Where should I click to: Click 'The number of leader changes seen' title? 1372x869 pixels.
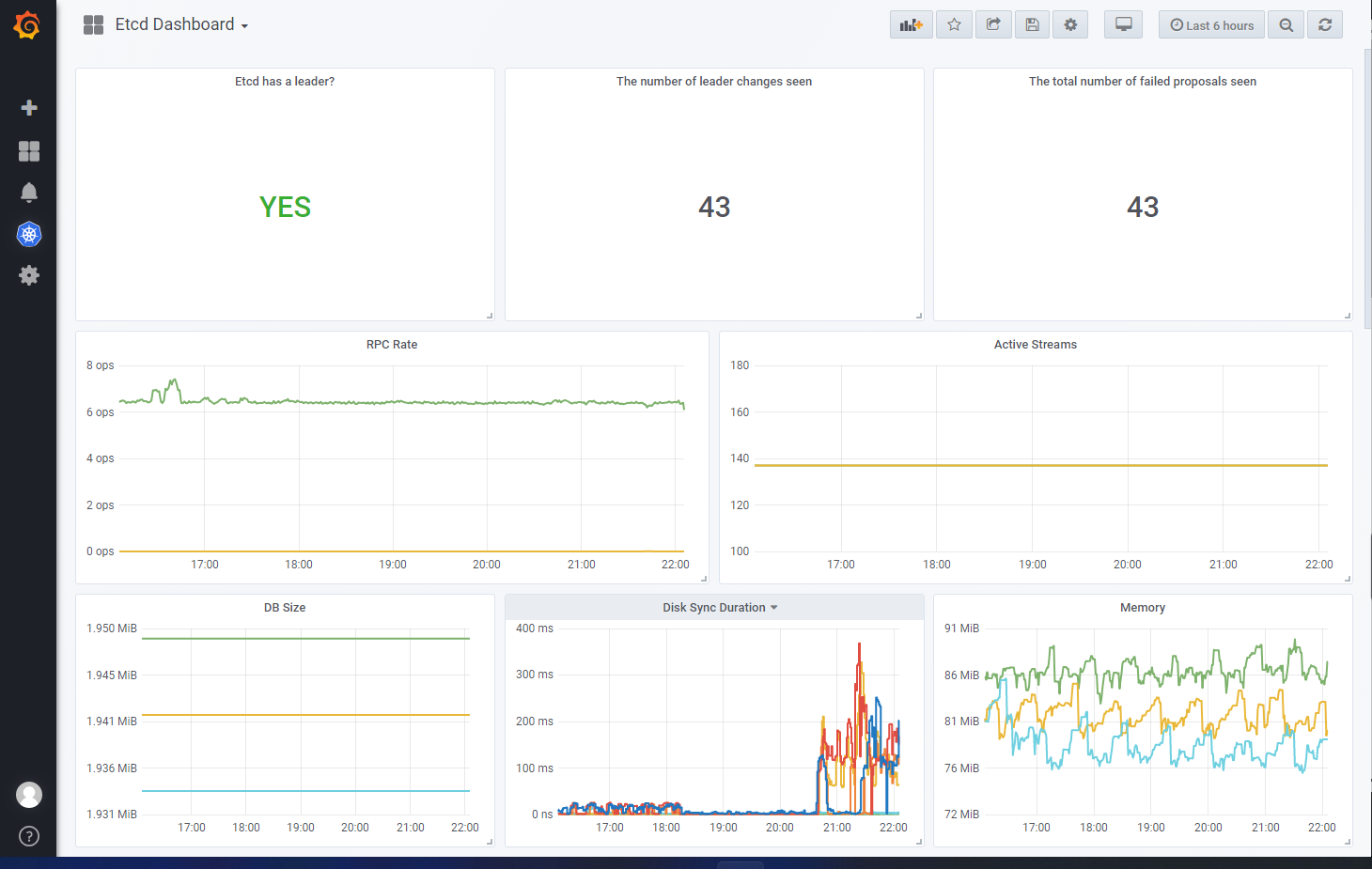point(714,82)
